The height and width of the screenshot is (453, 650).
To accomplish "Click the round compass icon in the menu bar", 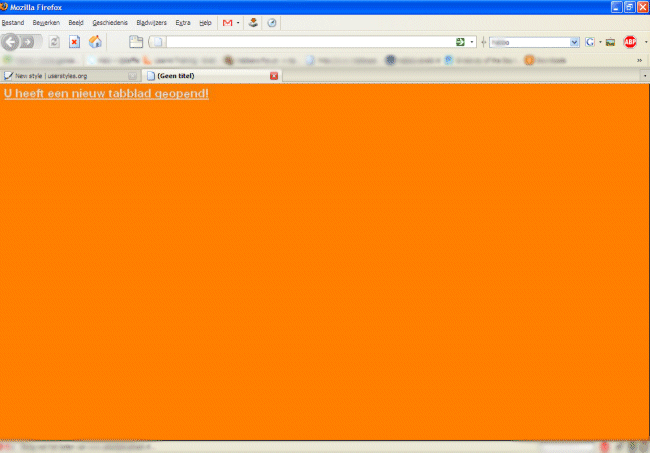I will tap(272, 23).
